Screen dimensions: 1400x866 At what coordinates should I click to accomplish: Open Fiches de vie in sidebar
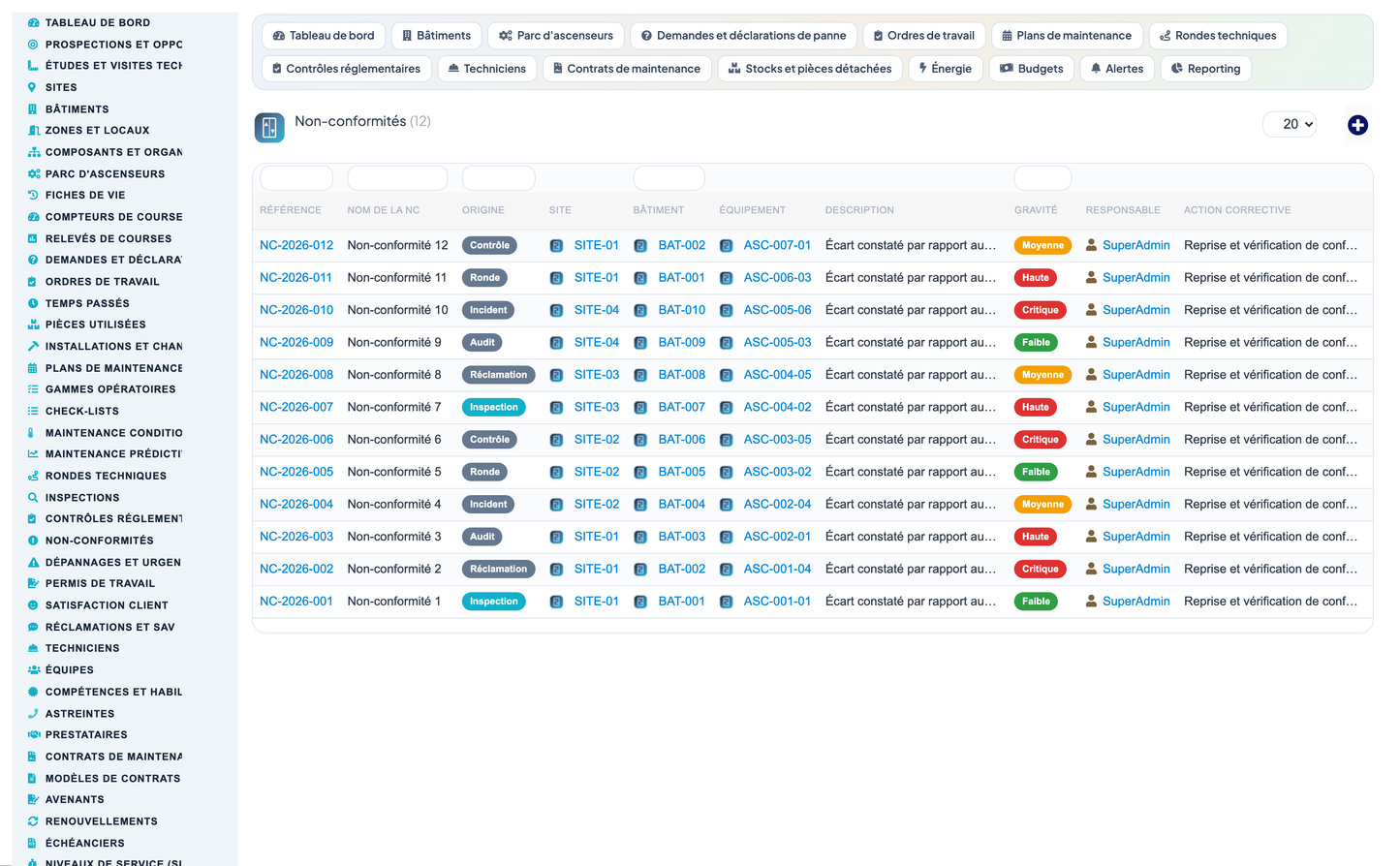point(85,195)
